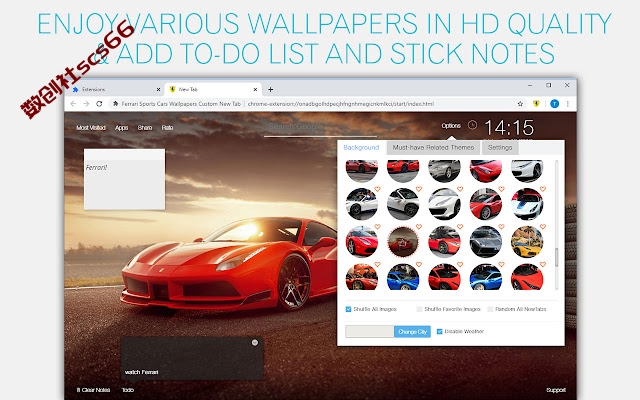Screen dimensions: 640x400
Task: Open Most Visited menu
Action: click(91, 128)
